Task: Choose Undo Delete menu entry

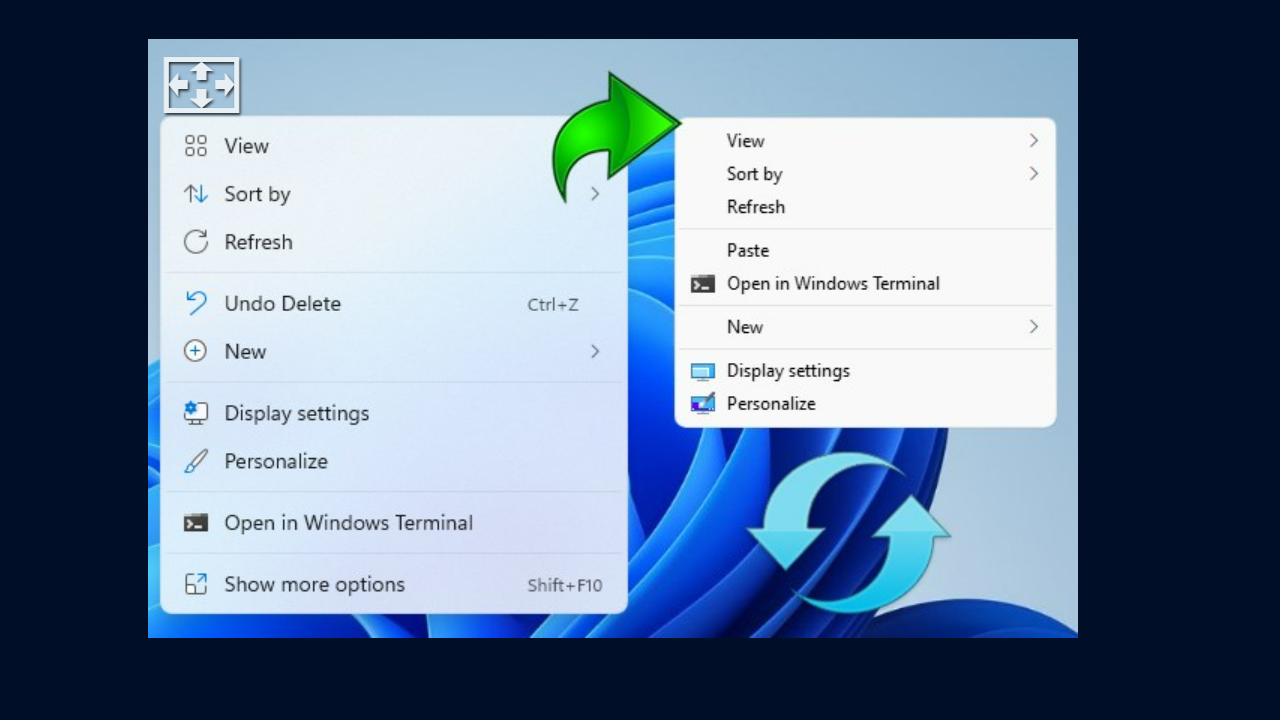Action: [x=394, y=303]
